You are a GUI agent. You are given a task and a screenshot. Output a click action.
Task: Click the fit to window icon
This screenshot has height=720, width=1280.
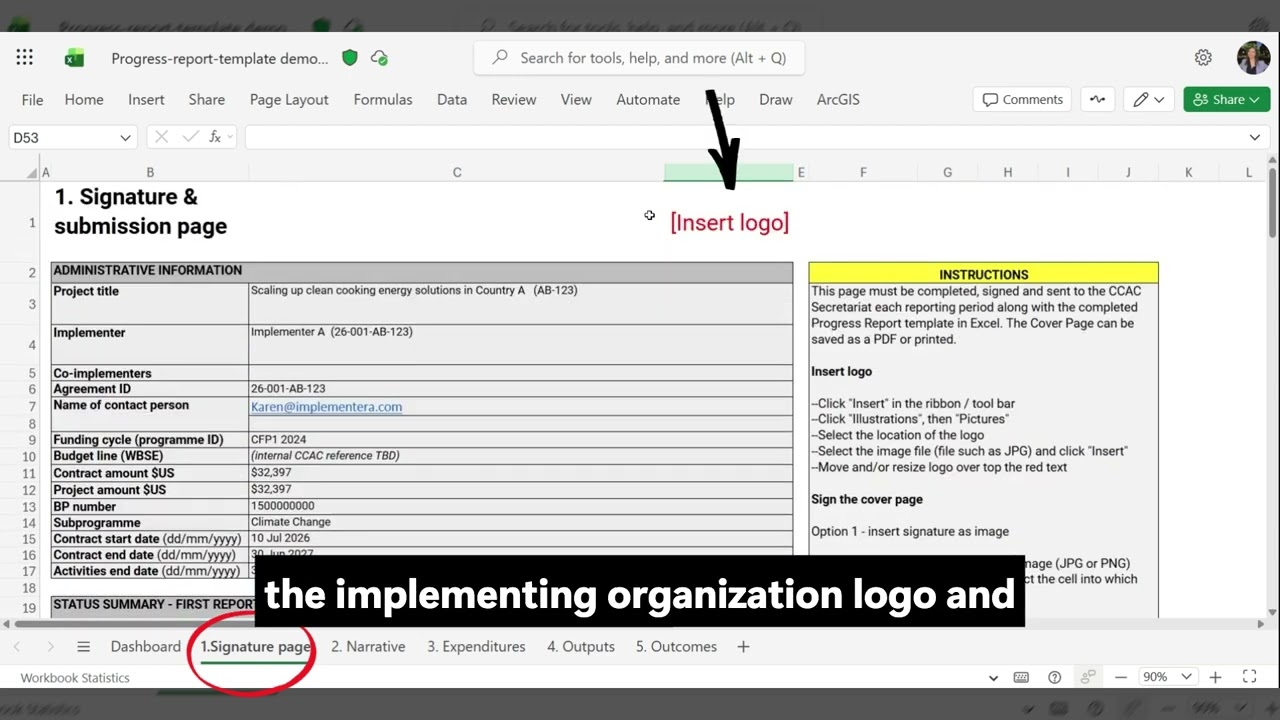coord(1249,677)
